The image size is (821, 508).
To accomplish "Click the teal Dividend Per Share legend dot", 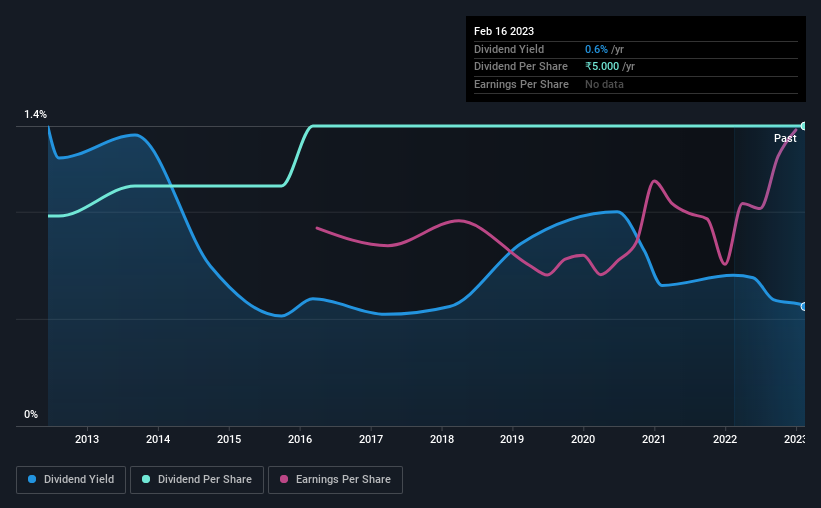I will (x=146, y=479).
